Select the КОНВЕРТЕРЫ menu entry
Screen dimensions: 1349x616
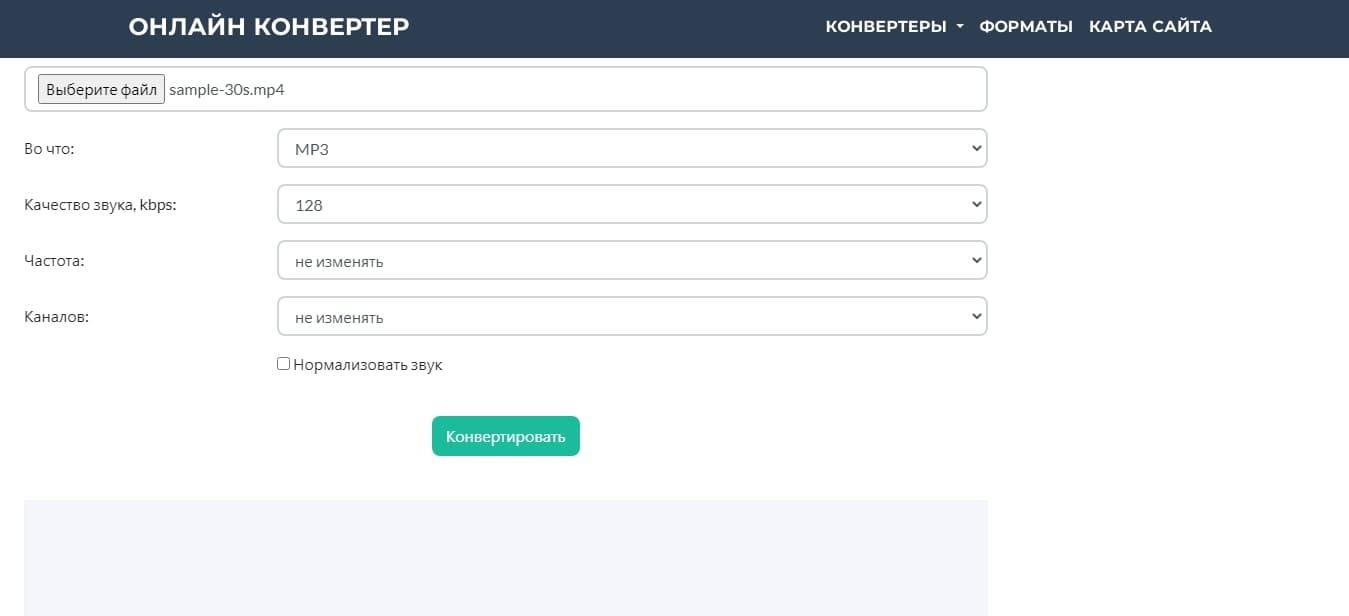(888, 27)
